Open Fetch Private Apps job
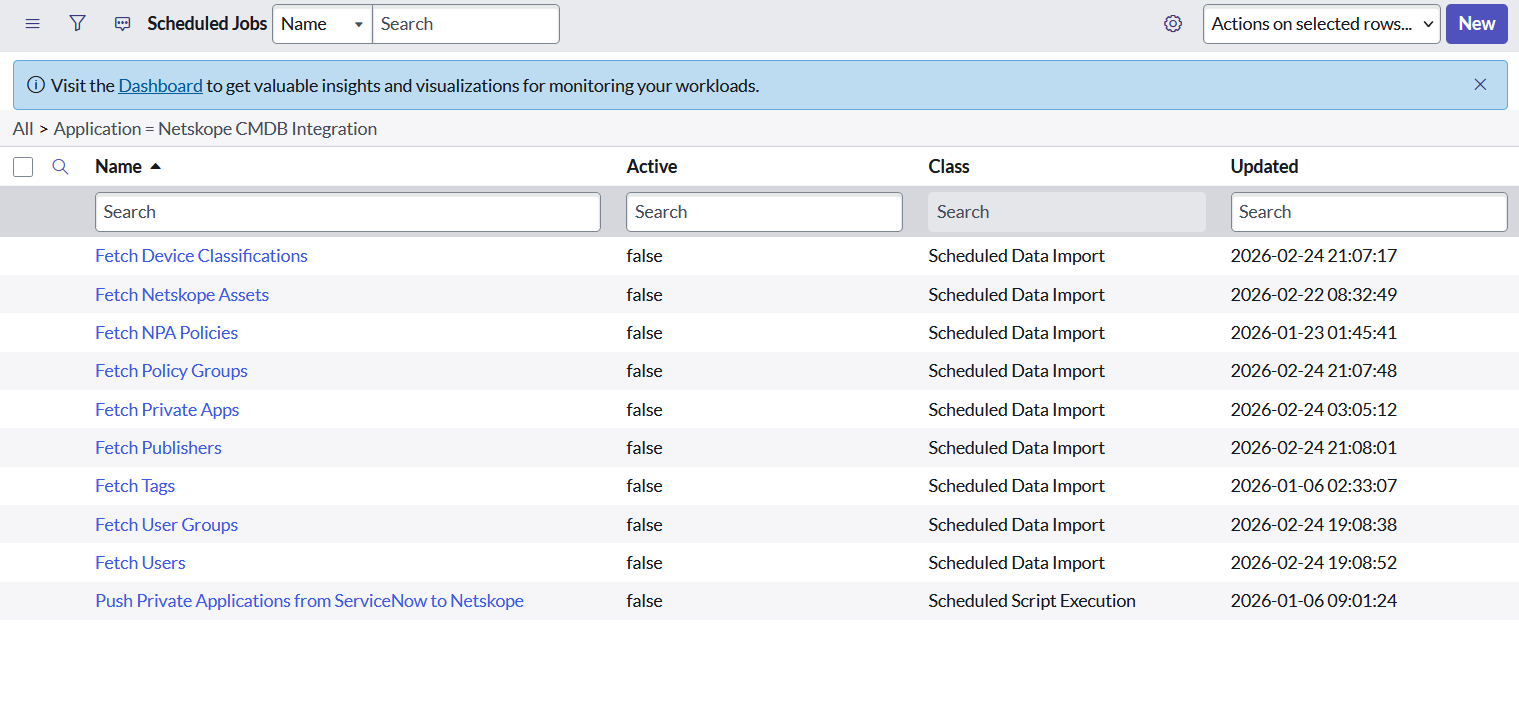This screenshot has width=1519, height=714. tap(167, 410)
